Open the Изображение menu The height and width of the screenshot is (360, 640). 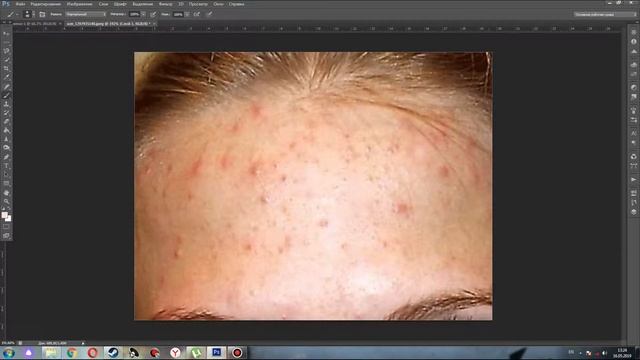pyautogui.click(x=79, y=4)
